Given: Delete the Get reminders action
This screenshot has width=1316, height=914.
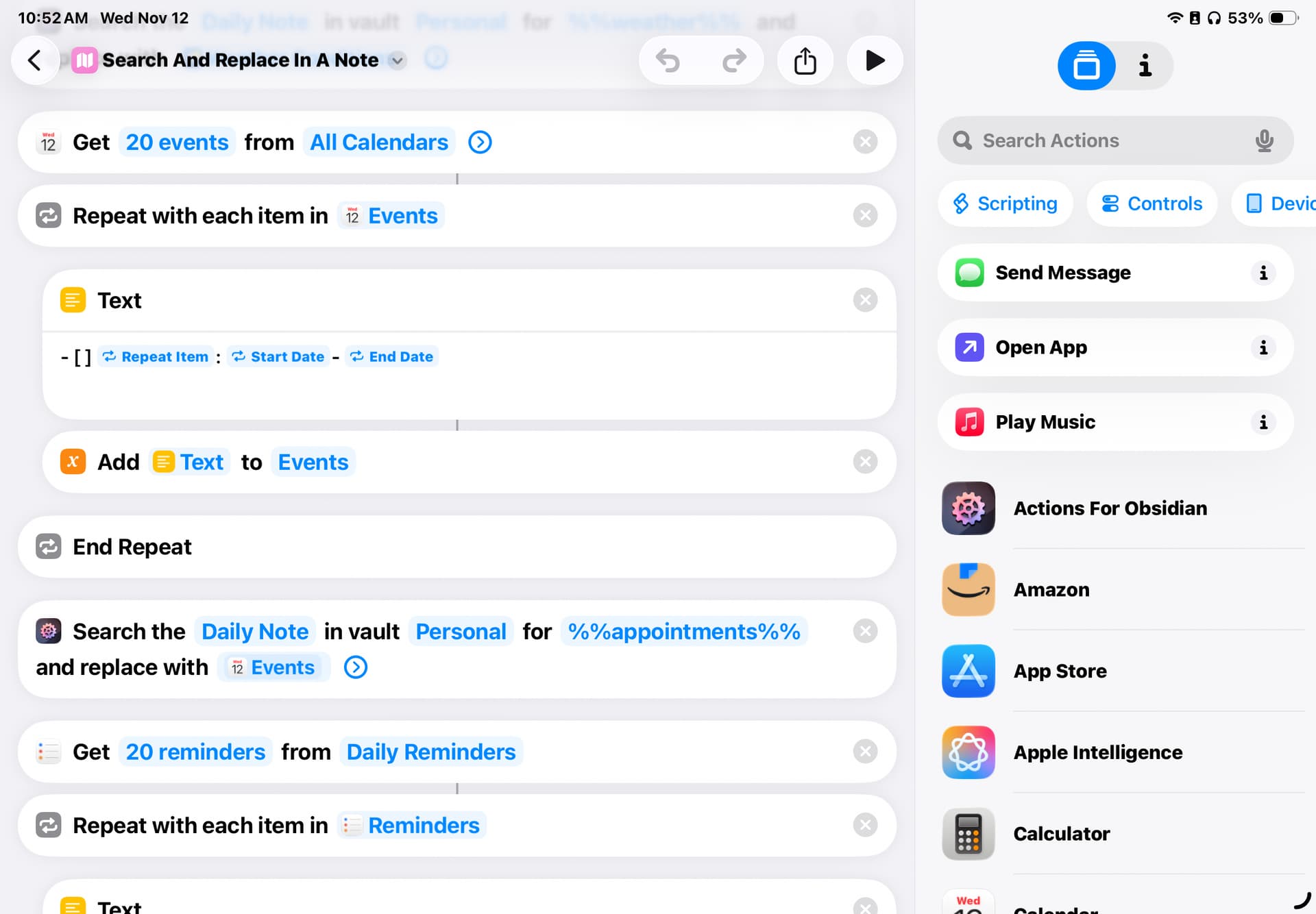Looking at the screenshot, I should click(865, 752).
